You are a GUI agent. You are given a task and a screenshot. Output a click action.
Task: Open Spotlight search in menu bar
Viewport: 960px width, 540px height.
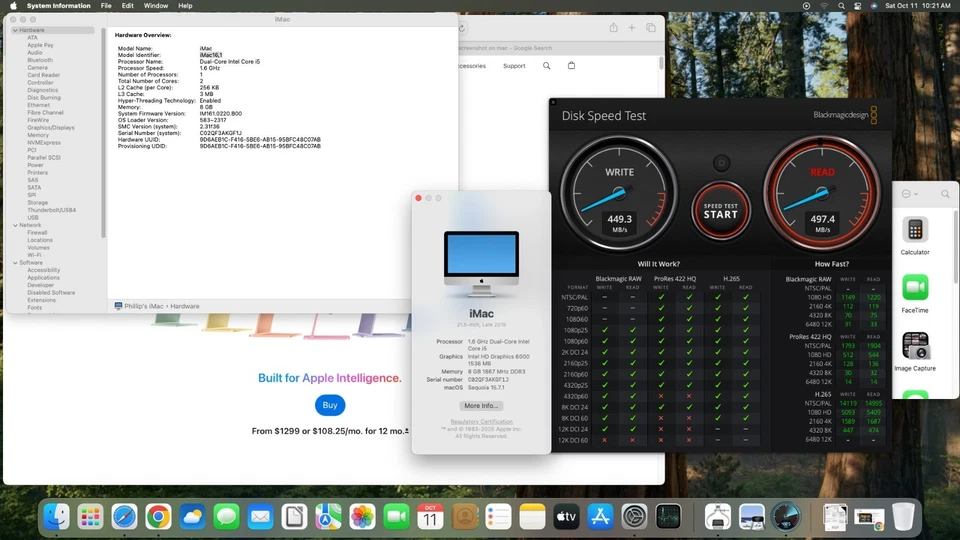[841, 6]
